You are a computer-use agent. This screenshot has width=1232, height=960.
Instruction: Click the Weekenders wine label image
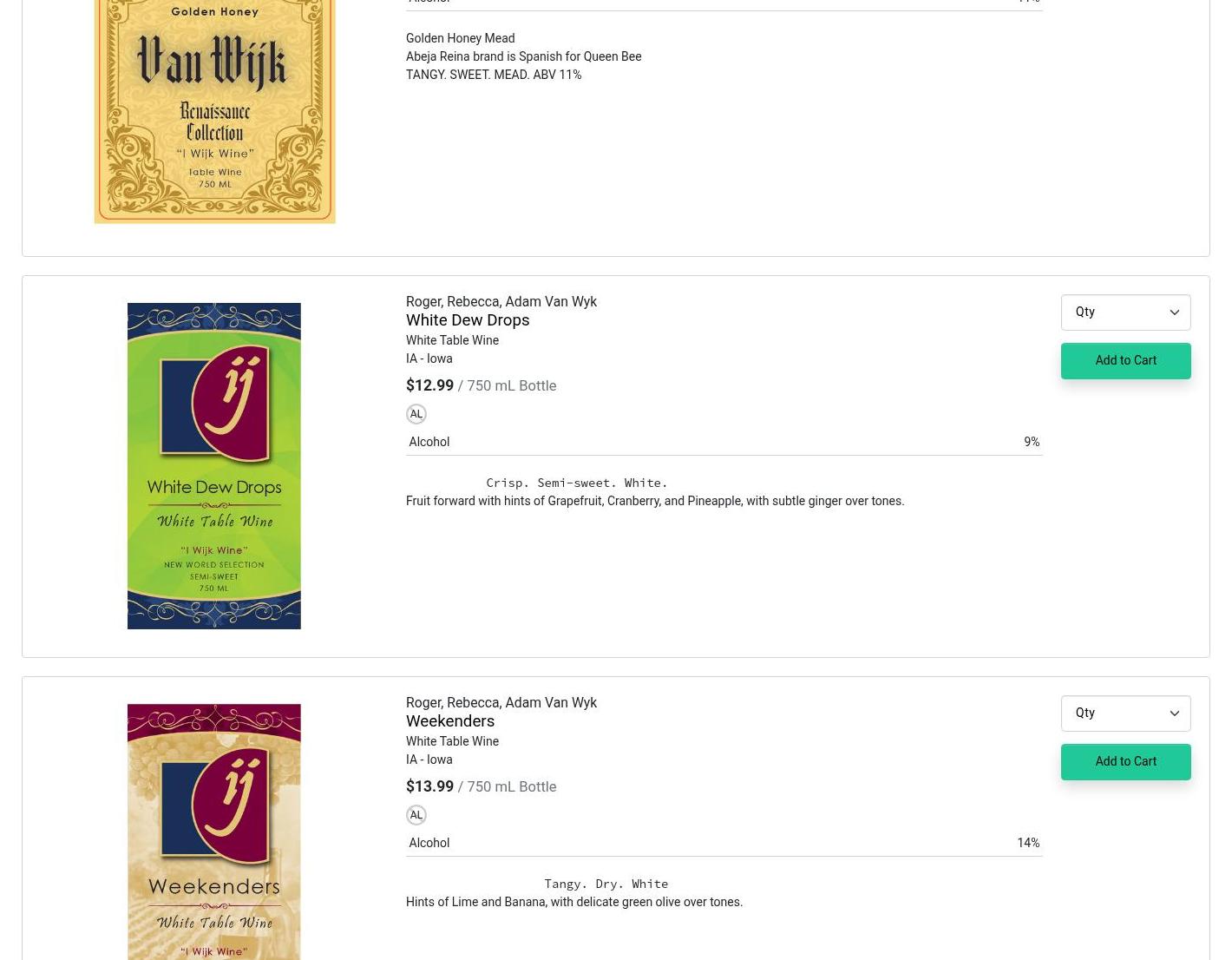point(214,832)
